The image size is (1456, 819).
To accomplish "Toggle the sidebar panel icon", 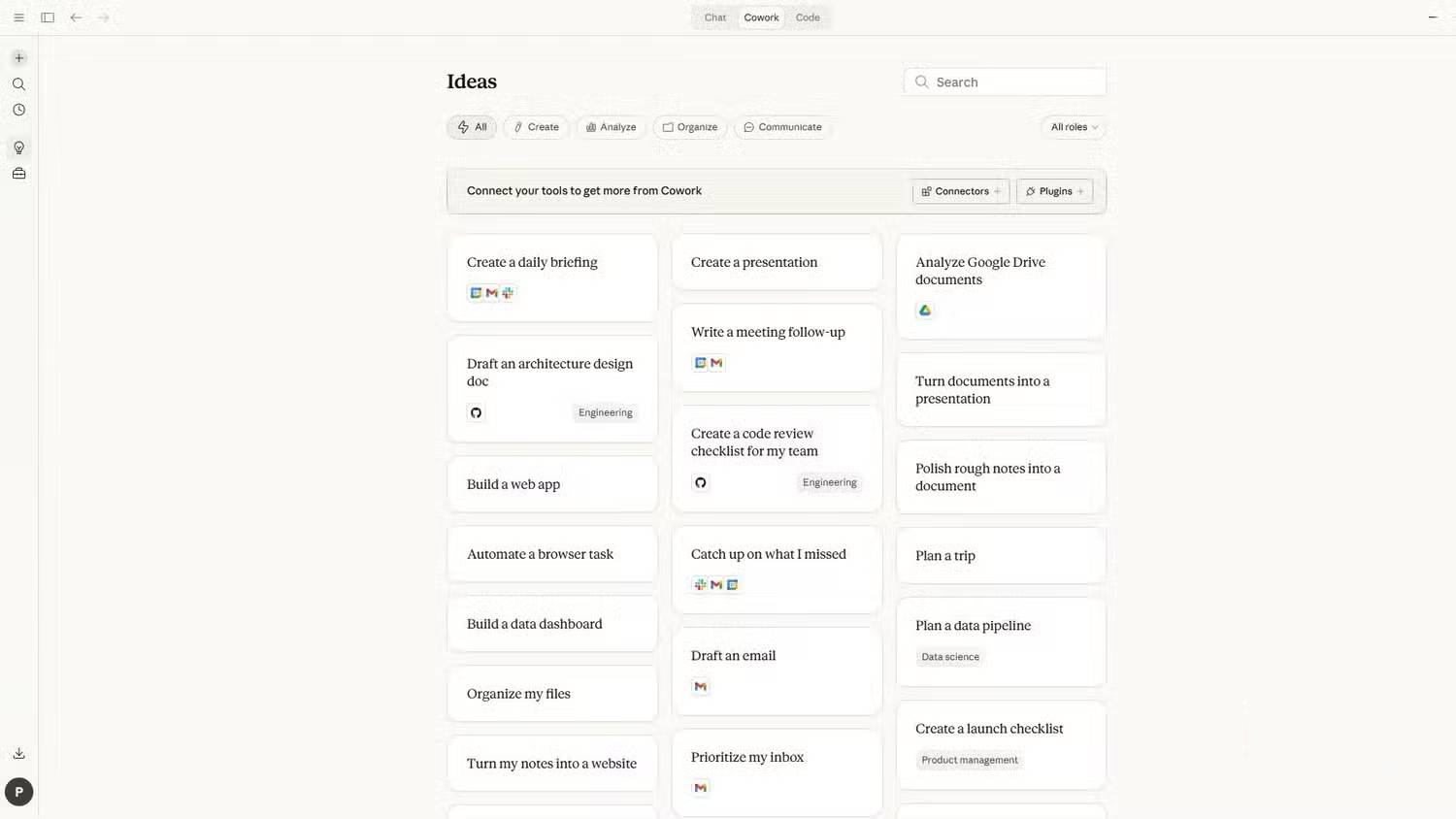I will click(x=48, y=17).
